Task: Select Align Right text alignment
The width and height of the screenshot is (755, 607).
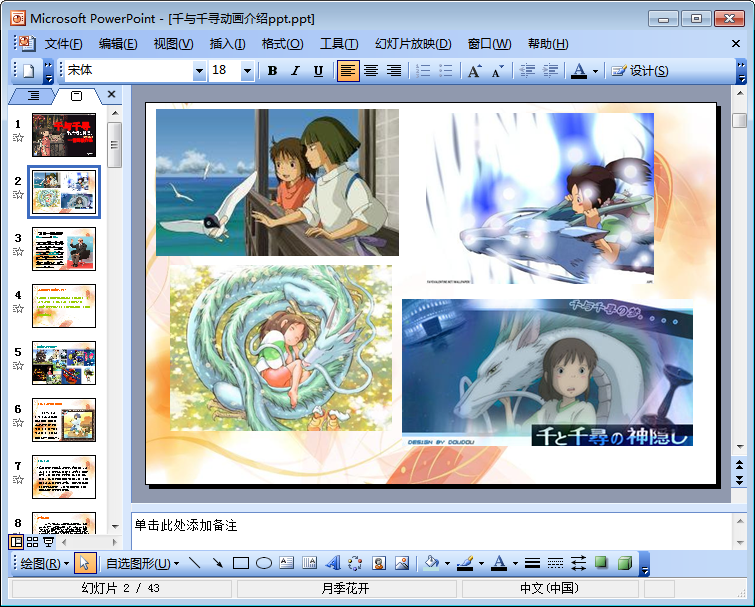Action: coord(394,71)
